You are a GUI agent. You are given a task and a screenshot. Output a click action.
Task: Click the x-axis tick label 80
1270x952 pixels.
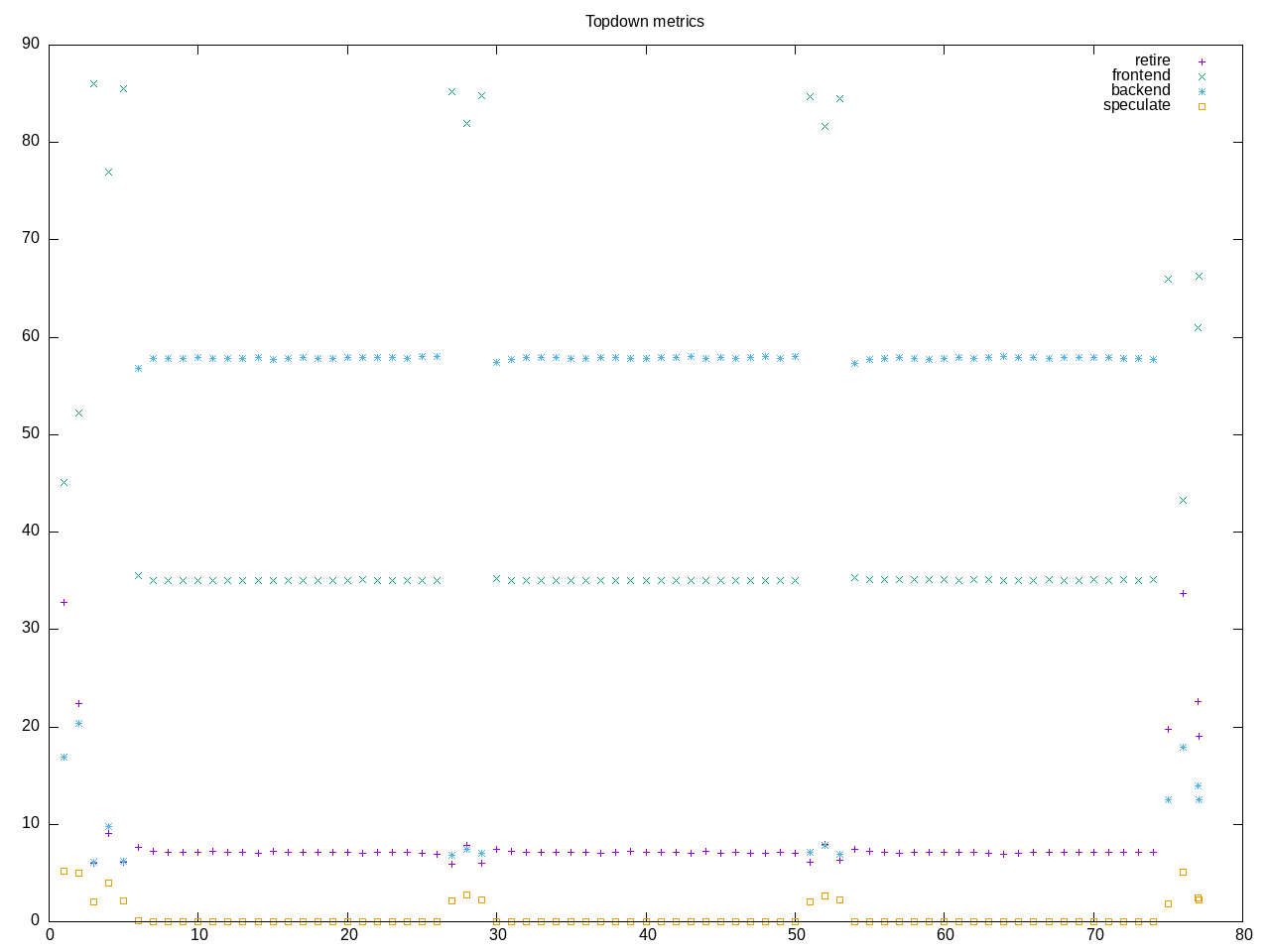1243,935
